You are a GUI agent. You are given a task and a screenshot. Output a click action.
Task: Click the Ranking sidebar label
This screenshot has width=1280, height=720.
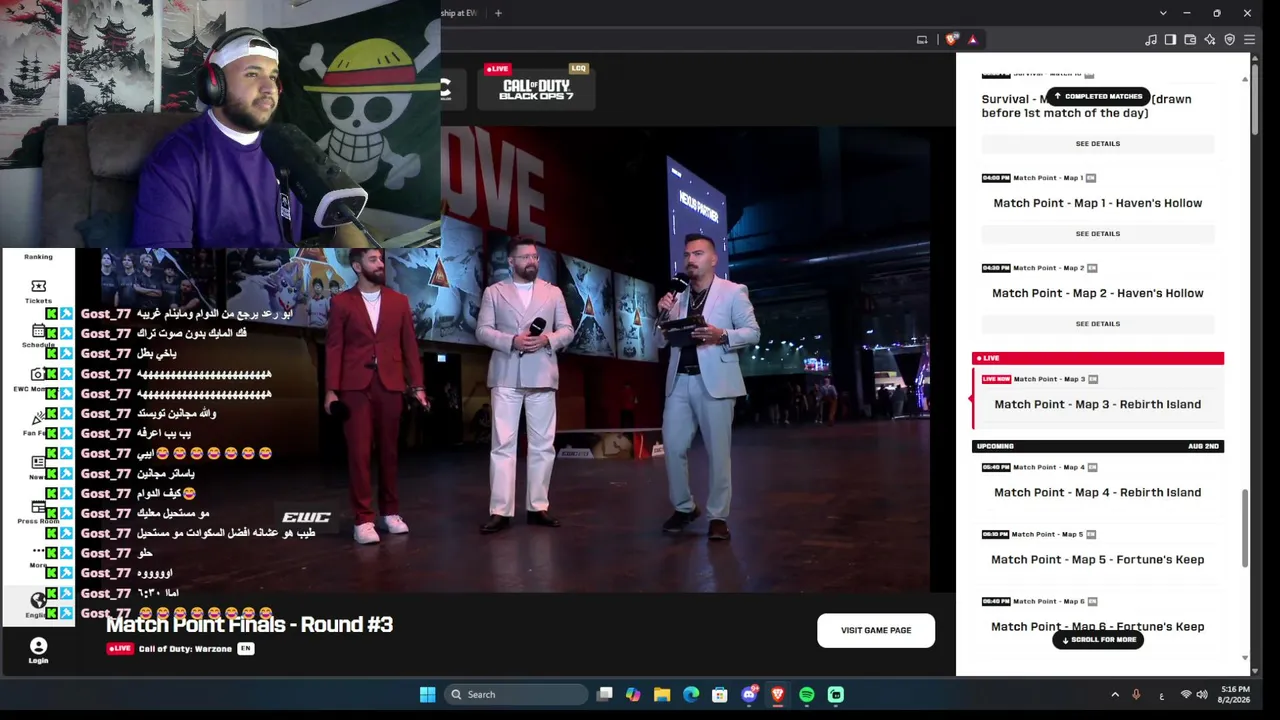tap(38, 257)
